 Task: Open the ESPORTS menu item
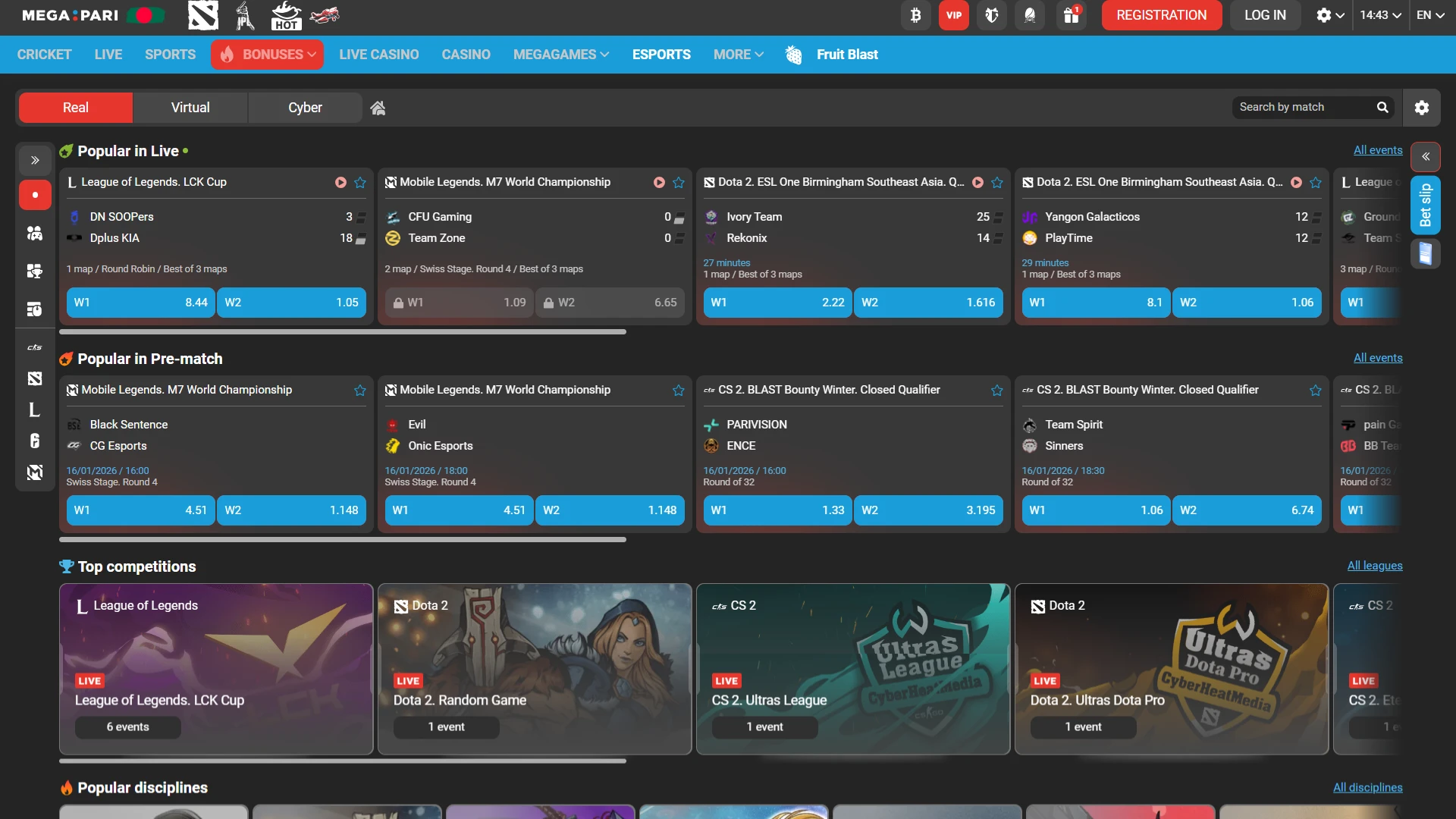pos(661,54)
